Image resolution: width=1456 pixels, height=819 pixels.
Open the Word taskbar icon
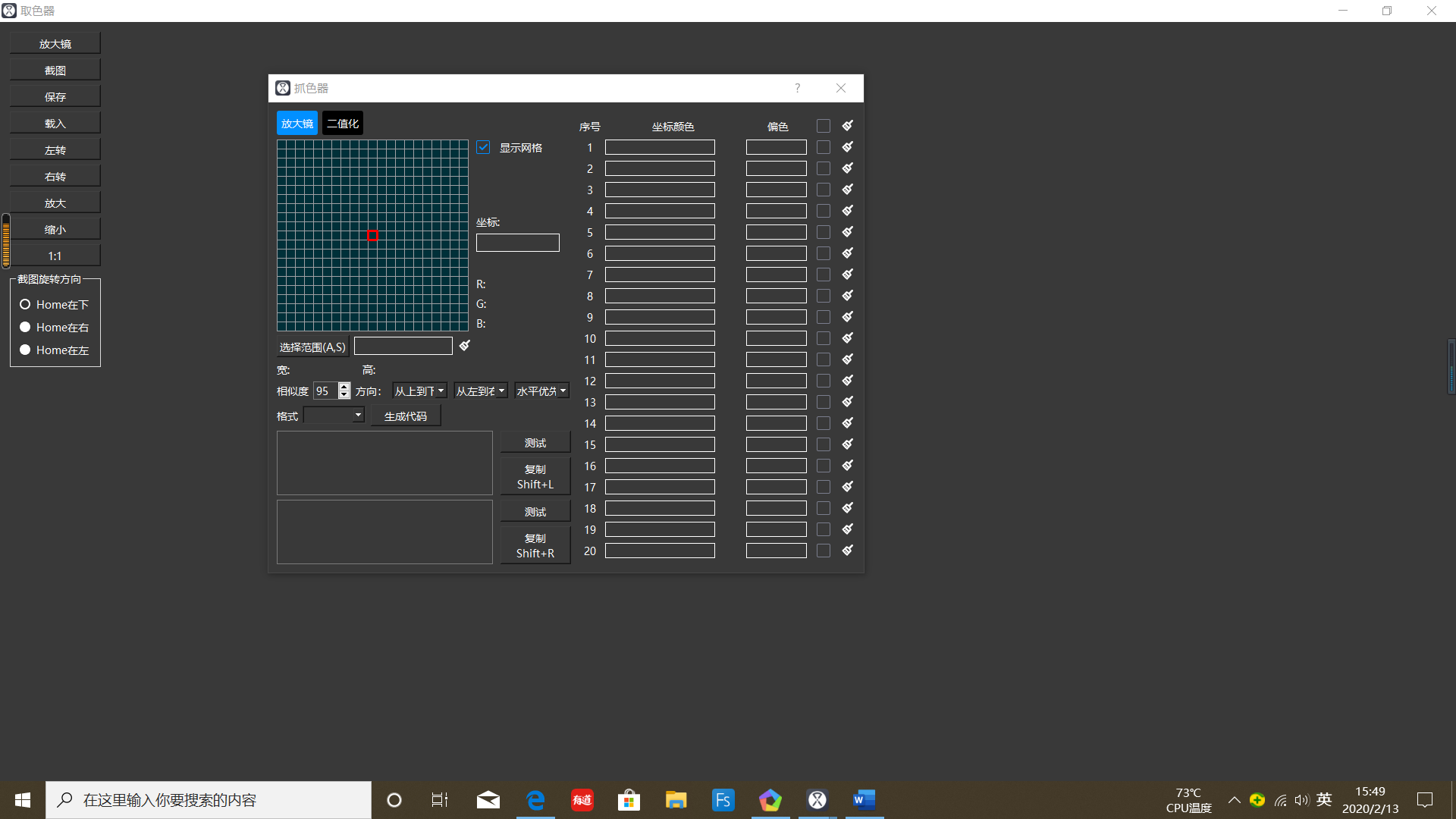864,800
